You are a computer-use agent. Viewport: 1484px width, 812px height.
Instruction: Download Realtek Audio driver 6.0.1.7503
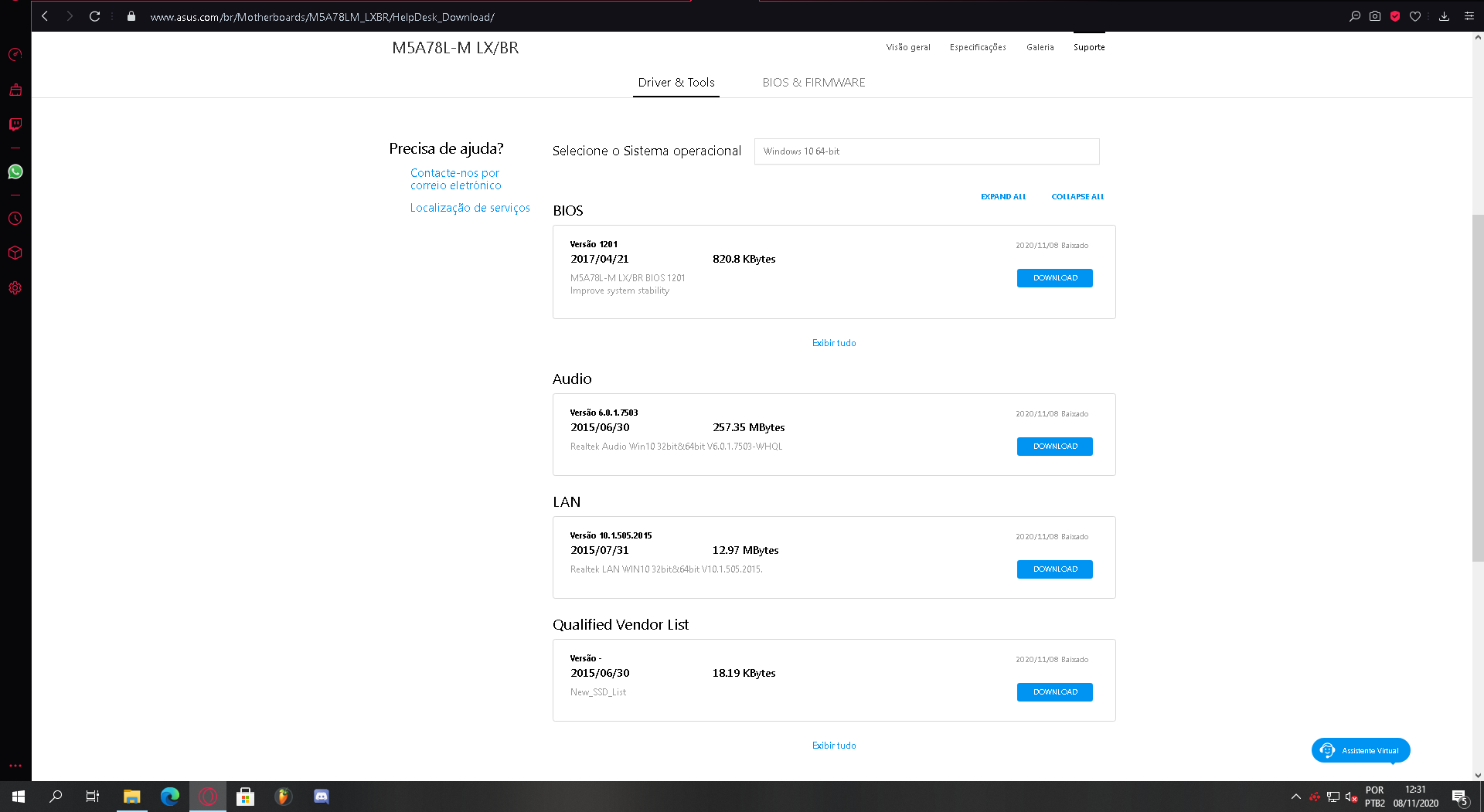click(1055, 447)
